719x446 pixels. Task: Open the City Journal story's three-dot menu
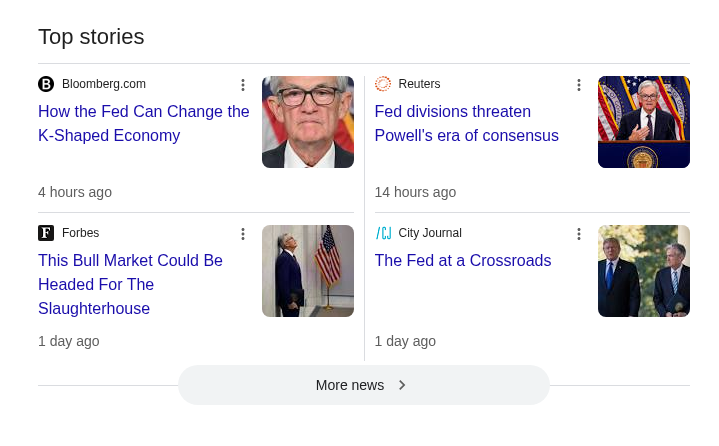(578, 234)
